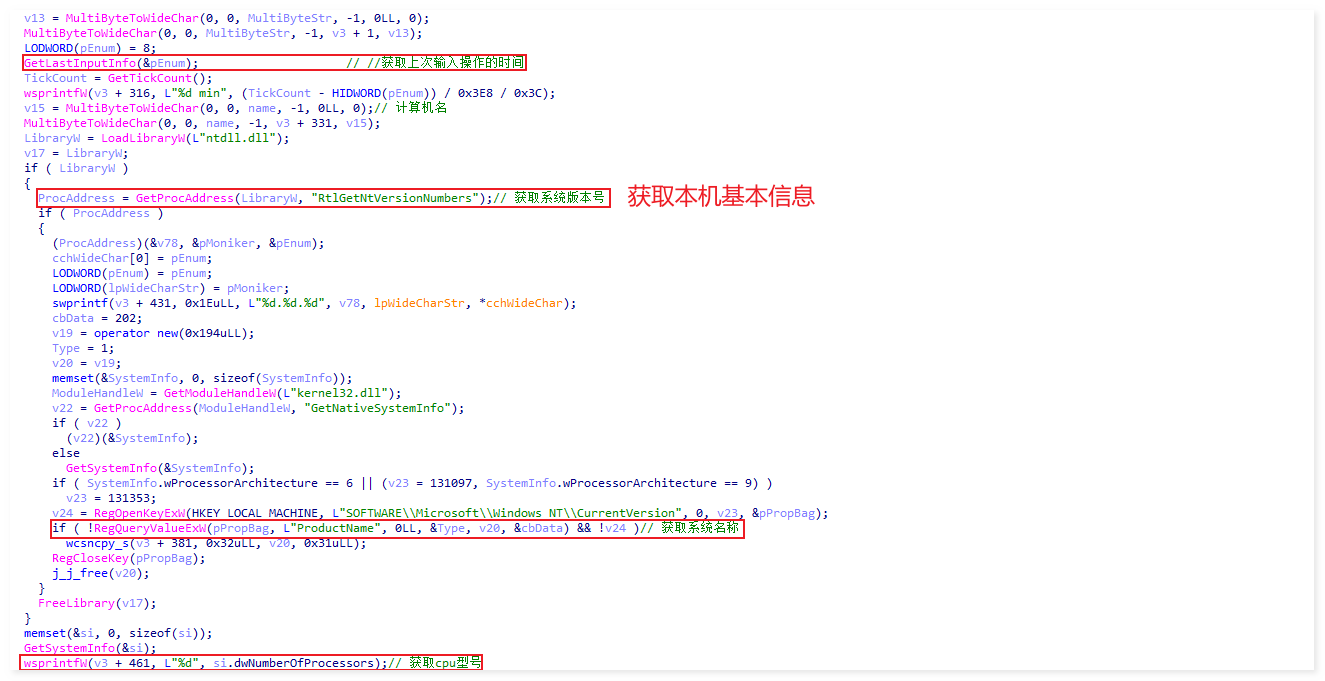Select the swprintf function call
This screenshot has height=681, width=1325.
81,303
